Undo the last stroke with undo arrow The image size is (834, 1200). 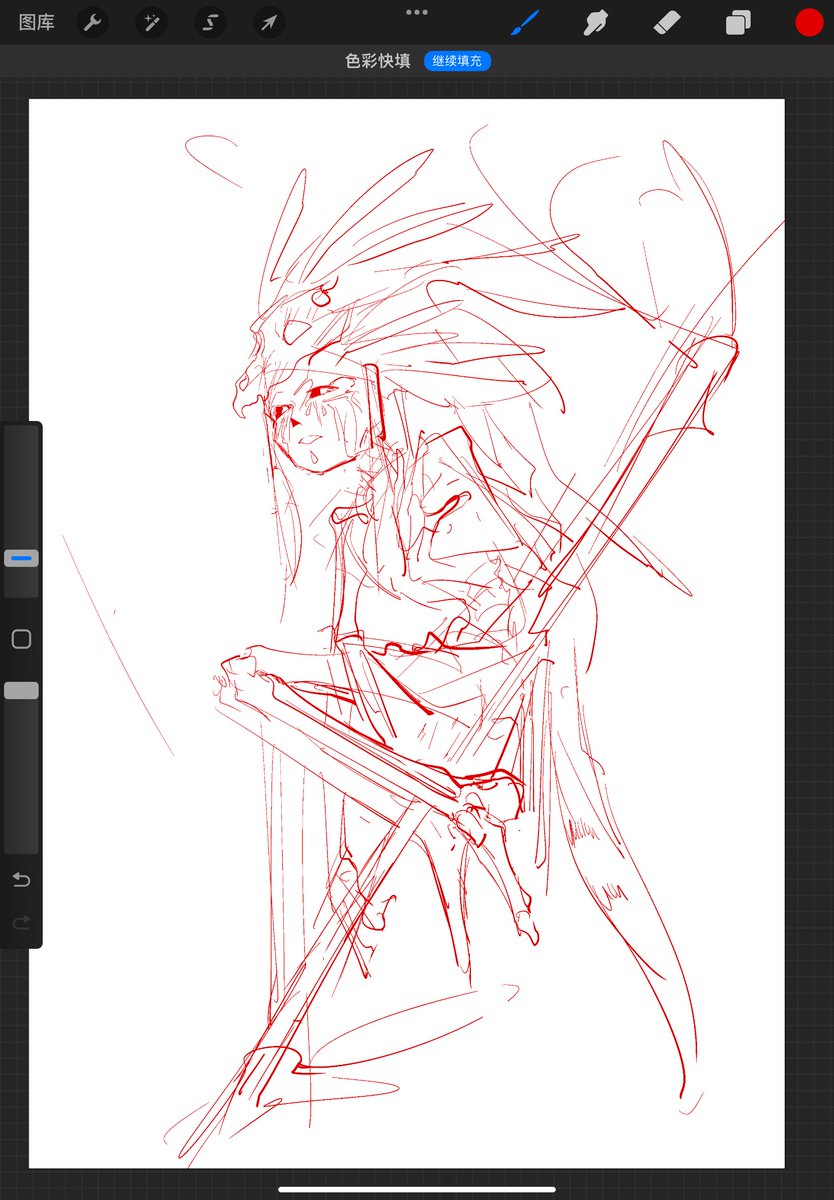click(x=21, y=879)
